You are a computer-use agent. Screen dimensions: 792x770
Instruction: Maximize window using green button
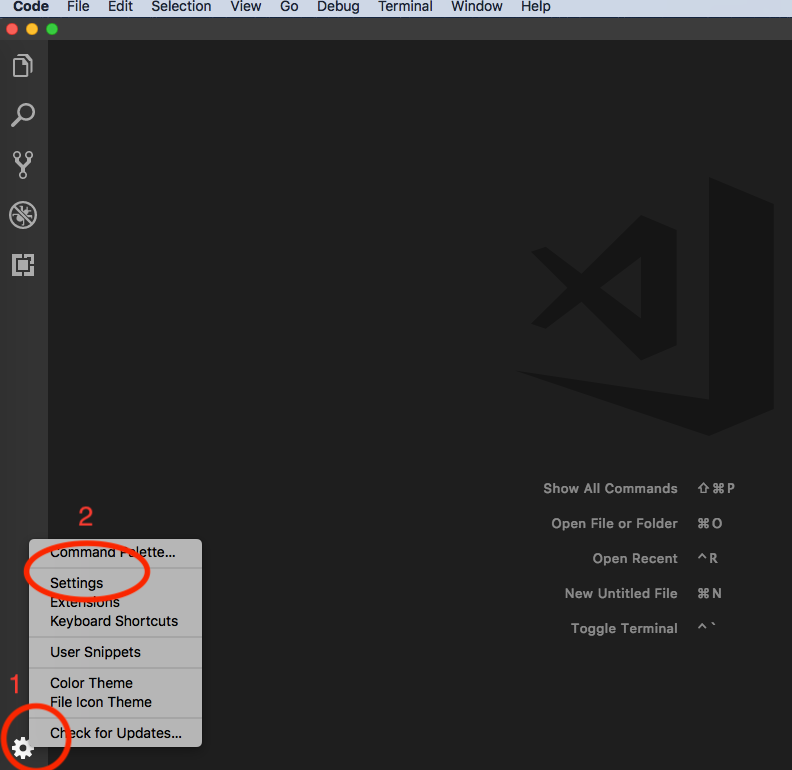click(52, 29)
